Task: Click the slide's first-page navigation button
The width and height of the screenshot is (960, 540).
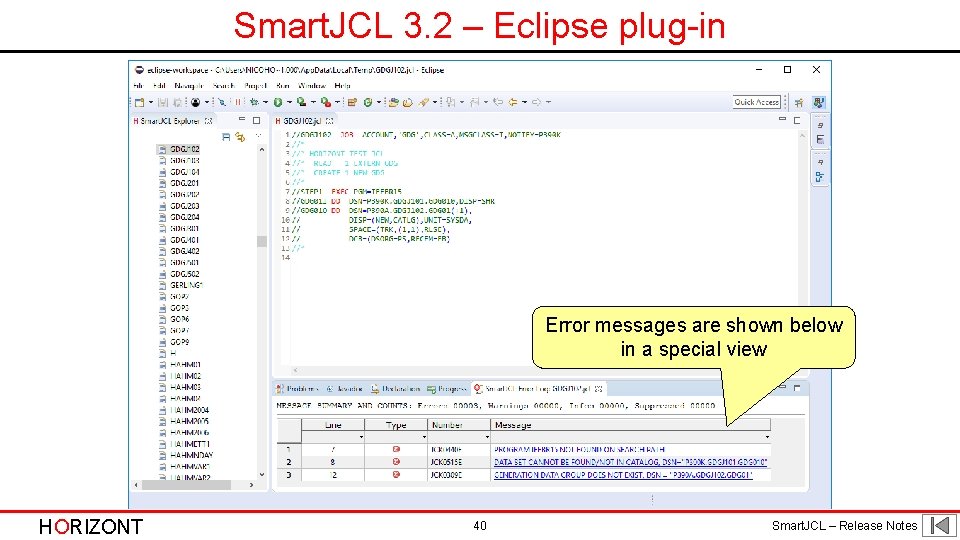Action: 940,525
